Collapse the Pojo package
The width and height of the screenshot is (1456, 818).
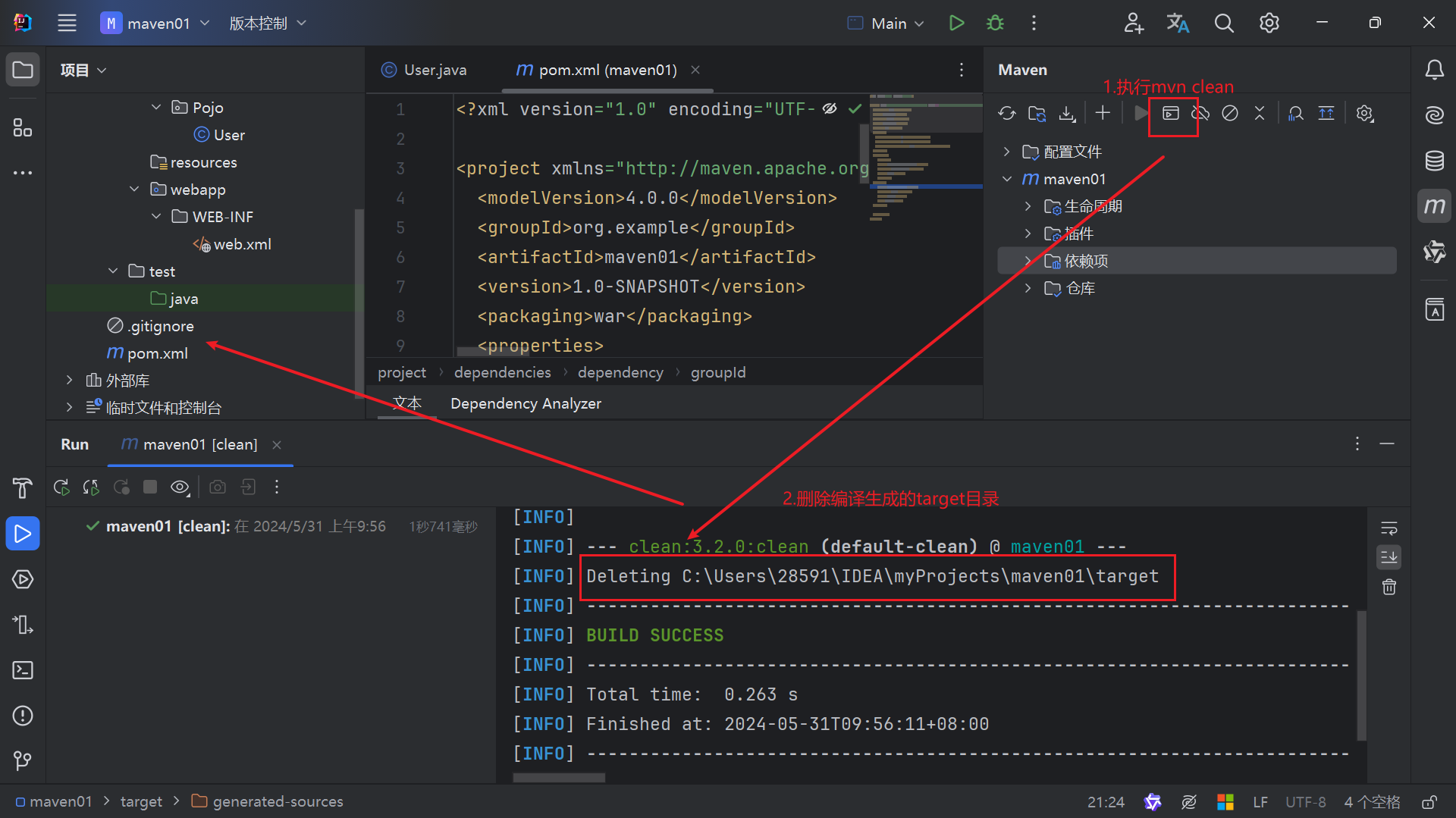156,107
